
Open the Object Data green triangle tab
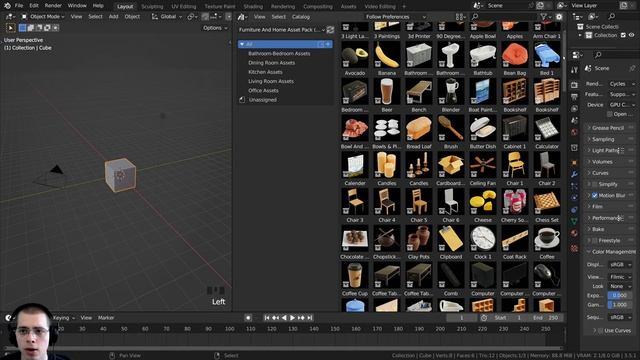click(574, 222)
